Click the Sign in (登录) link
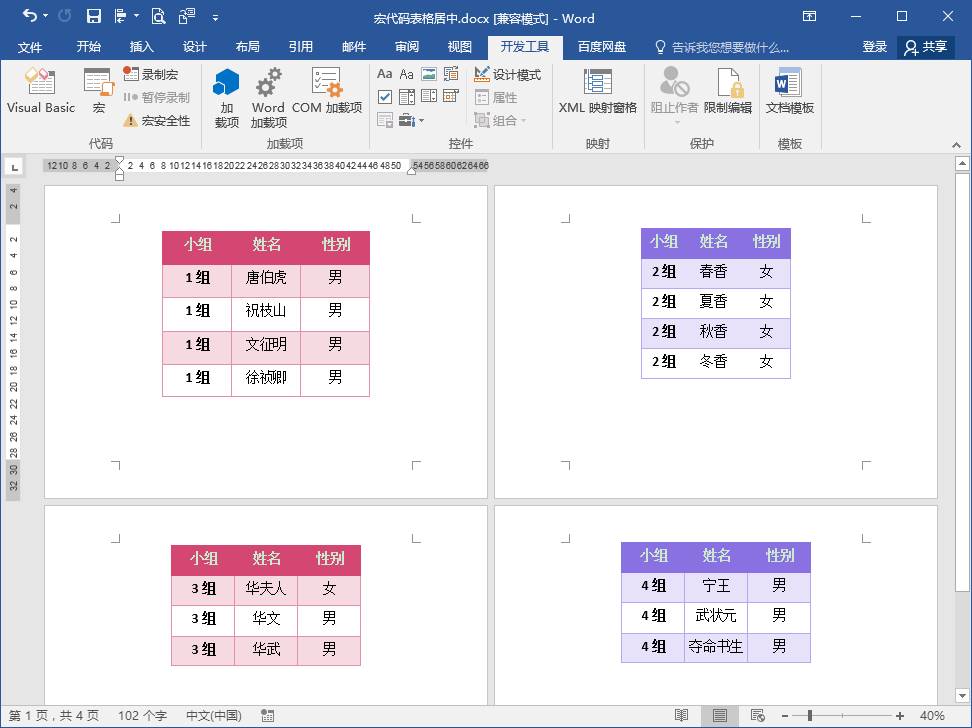 pyautogui.click(x=874, y=47)
